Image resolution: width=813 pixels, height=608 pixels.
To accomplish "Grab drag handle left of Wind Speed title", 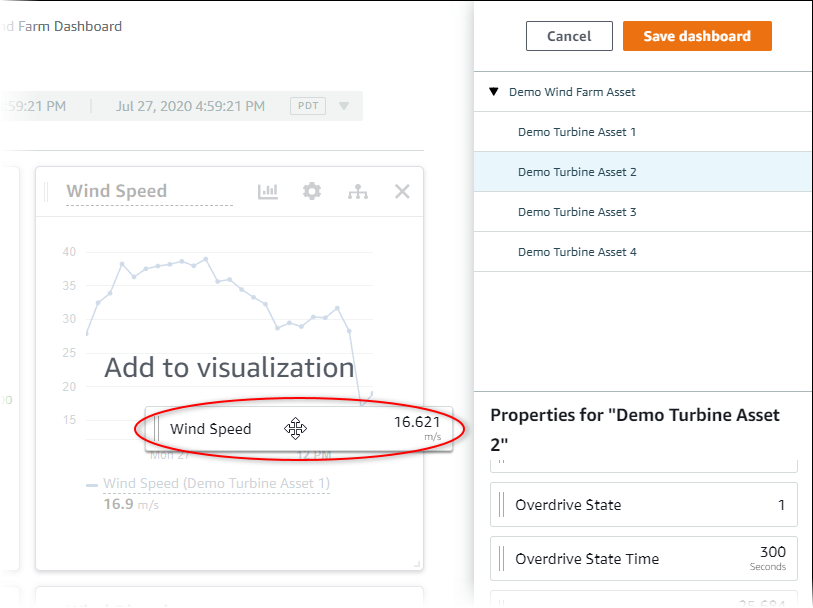I will 45,192.
